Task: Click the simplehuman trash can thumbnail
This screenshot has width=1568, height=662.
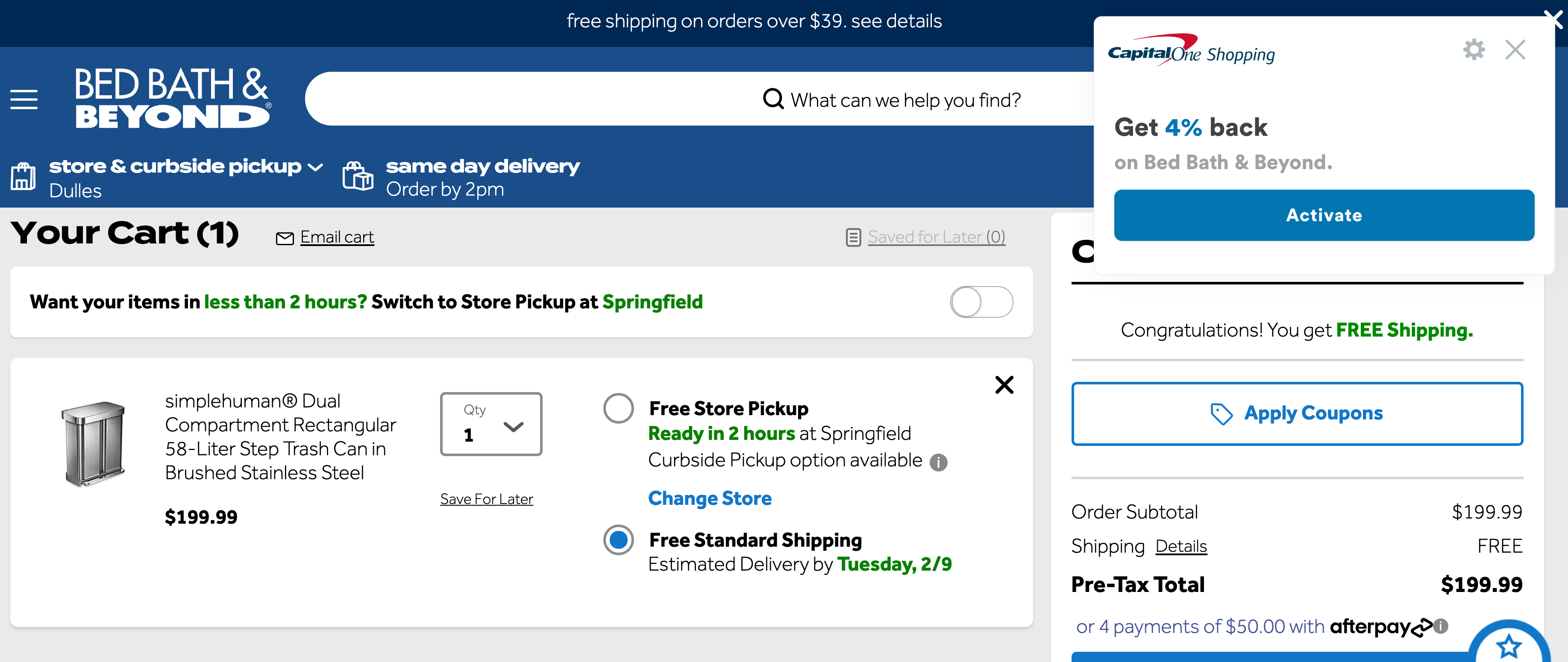Action: click(x=93, y=444)
